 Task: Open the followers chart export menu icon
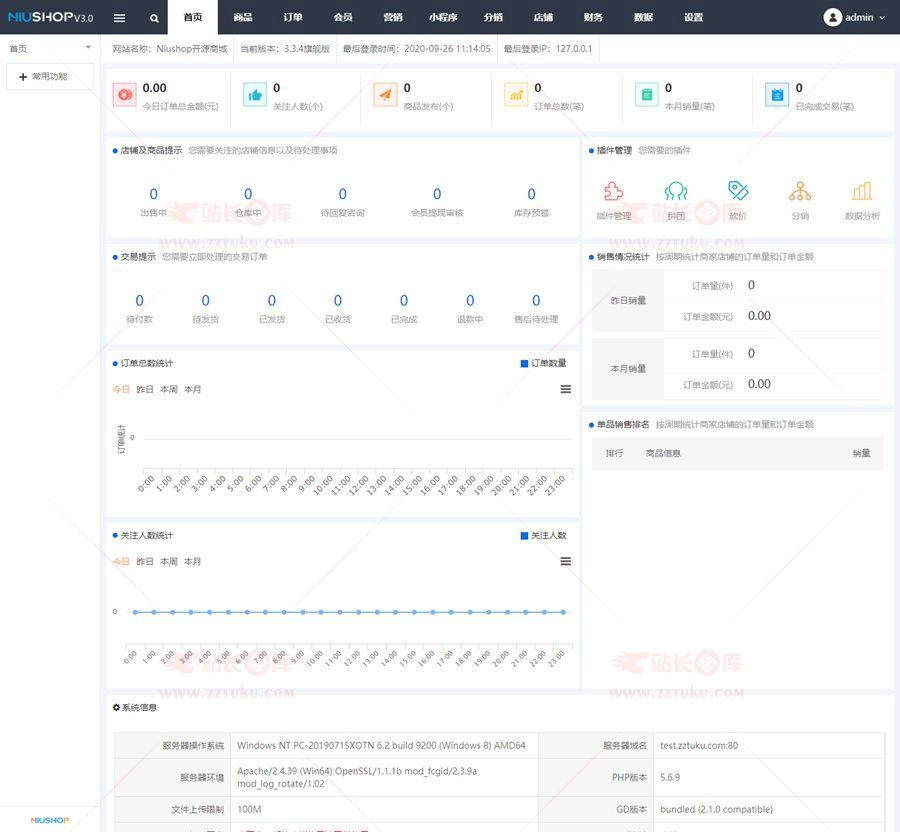click(565, 561)
